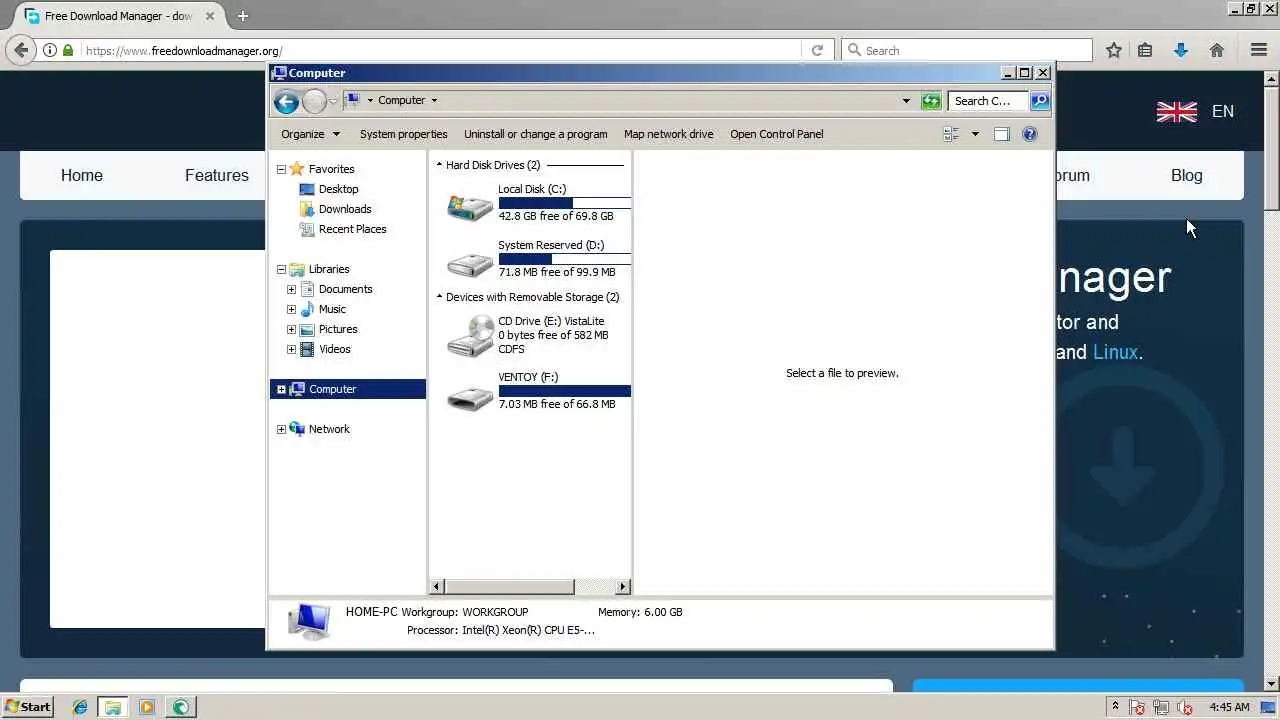Click the scroll right arrow in the file list
Image resolution: width=1280 pixels, height=720 pixels.
623,587
